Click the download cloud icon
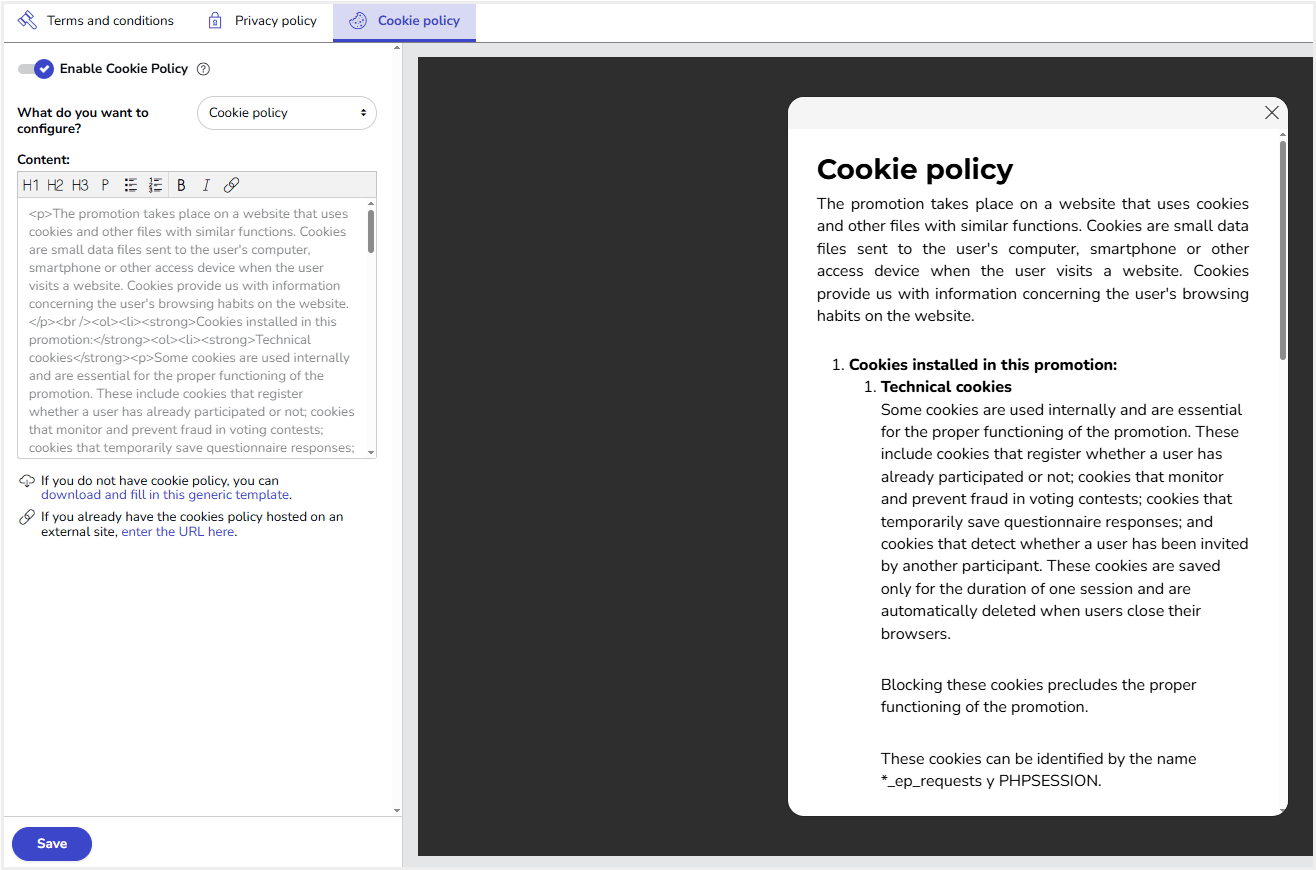Viewport: 1316px width, 870px height. point(26,482)
